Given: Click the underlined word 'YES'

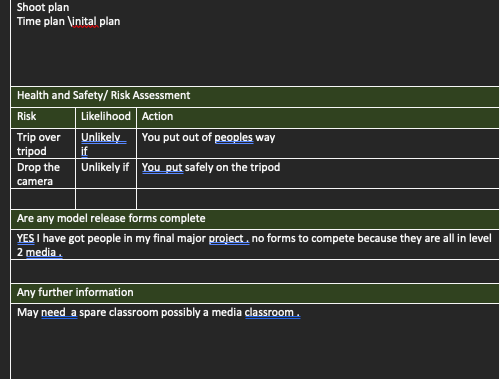Looking at the screenshot, I should coord(25,238).
